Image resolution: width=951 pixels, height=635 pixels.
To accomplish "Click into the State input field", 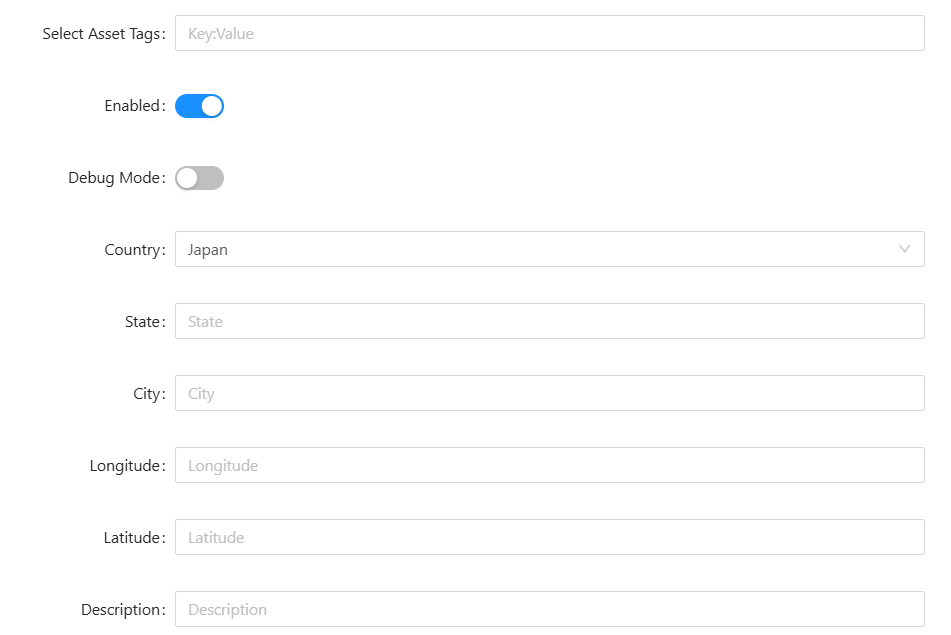I will (549, 322).
